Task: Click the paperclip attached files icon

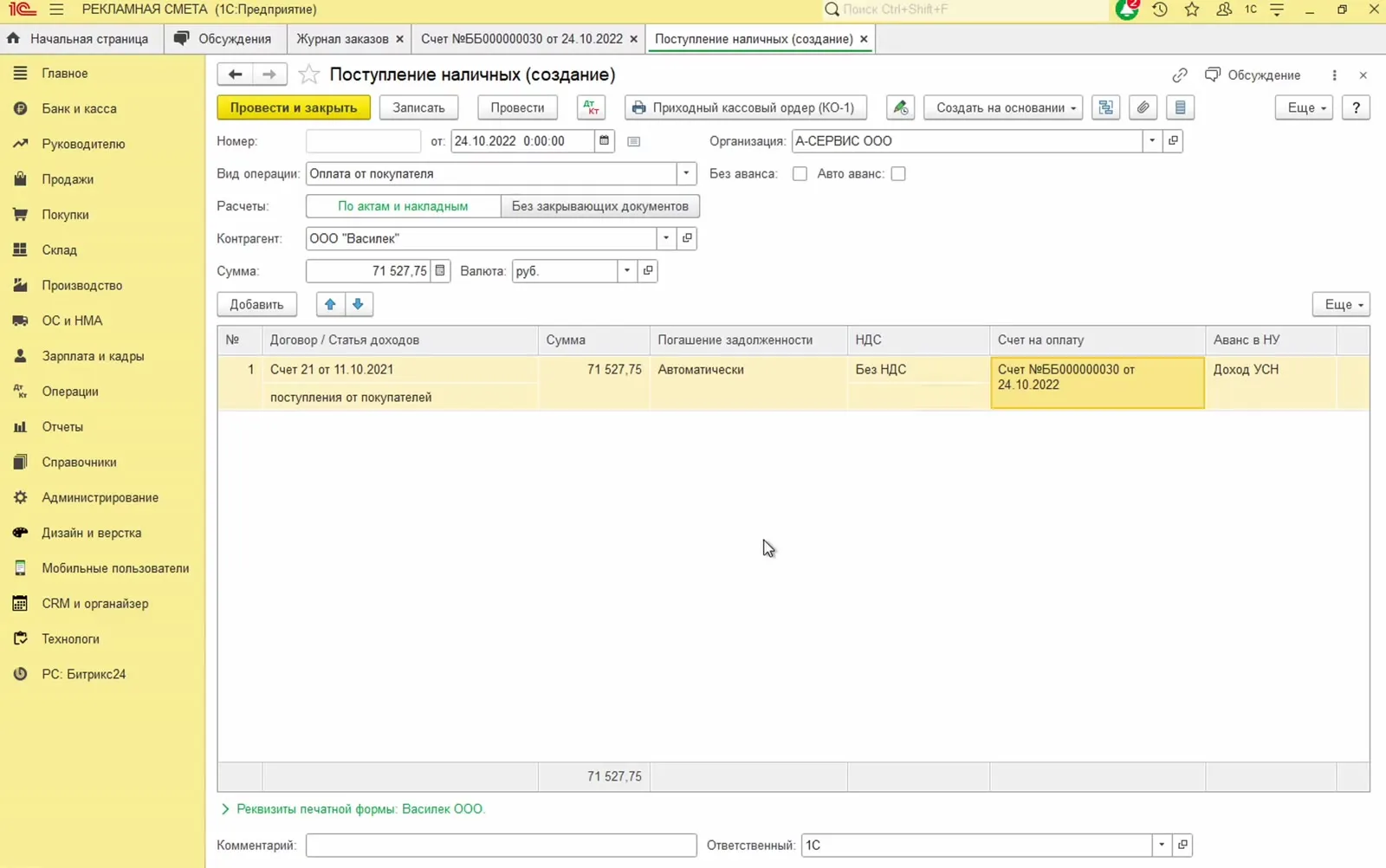Action: [1143, 107]
